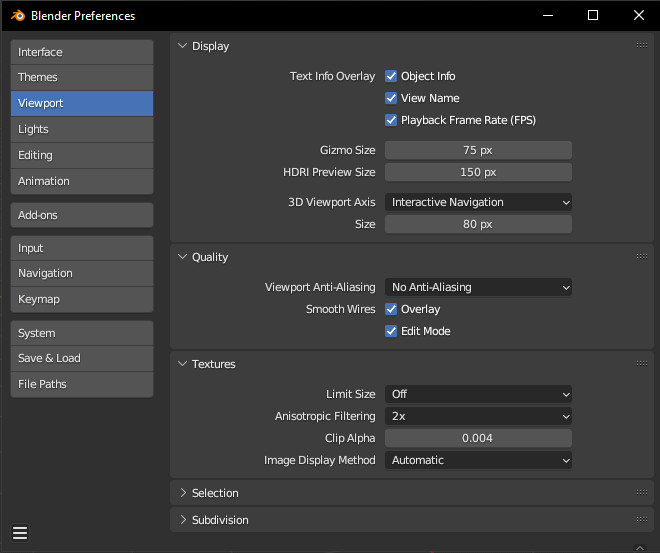Go to the Lights tab
The width and height of the screenshot is (660, 553).
click(82, 130)
